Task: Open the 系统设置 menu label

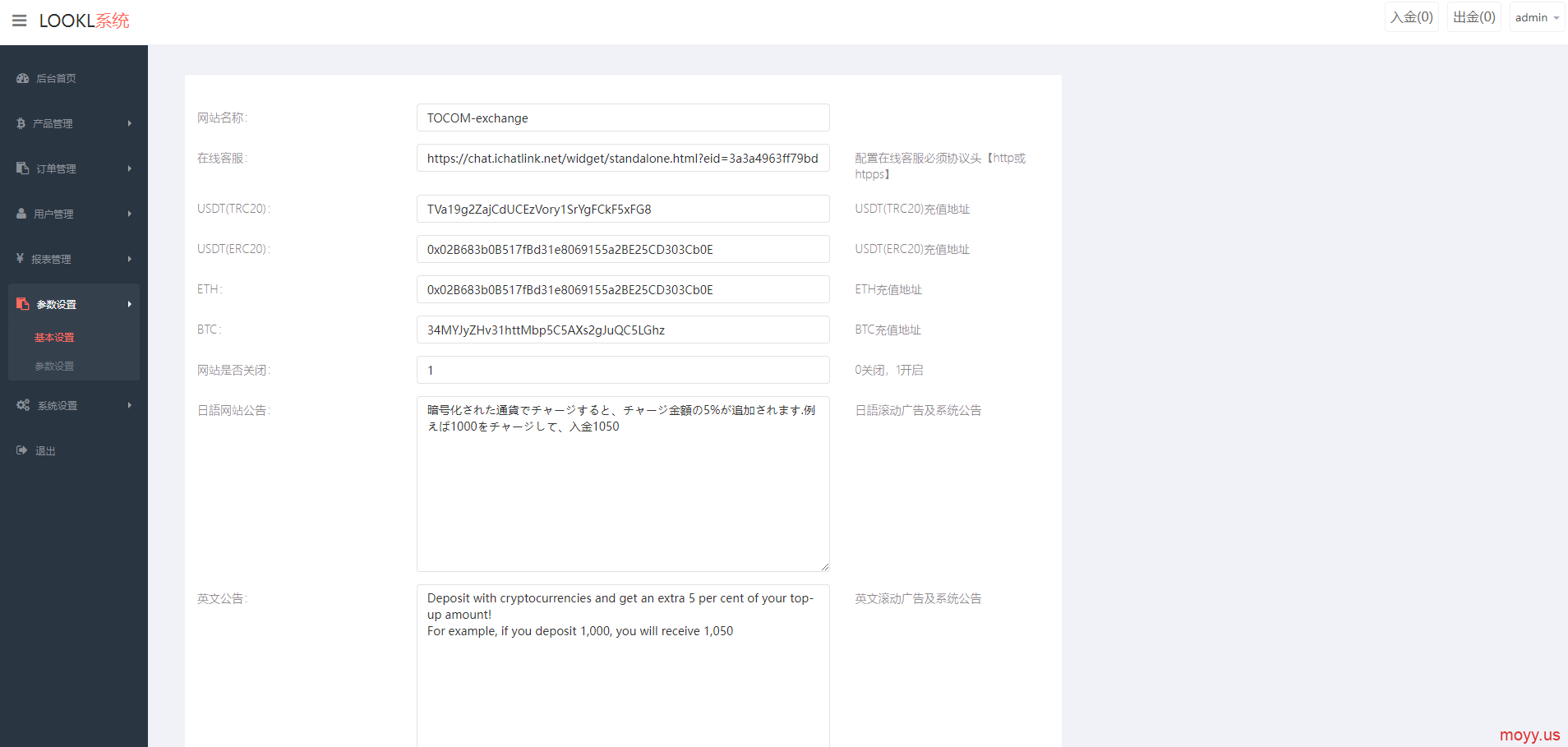Action: pyautogui.click(x=58, y=405)
